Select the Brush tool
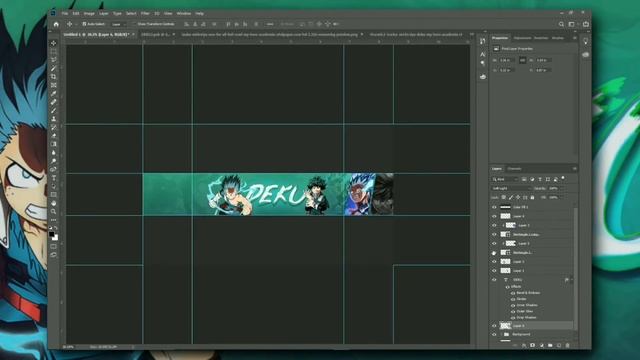Viewport: 640px width, 360px height. click(53, 110)
